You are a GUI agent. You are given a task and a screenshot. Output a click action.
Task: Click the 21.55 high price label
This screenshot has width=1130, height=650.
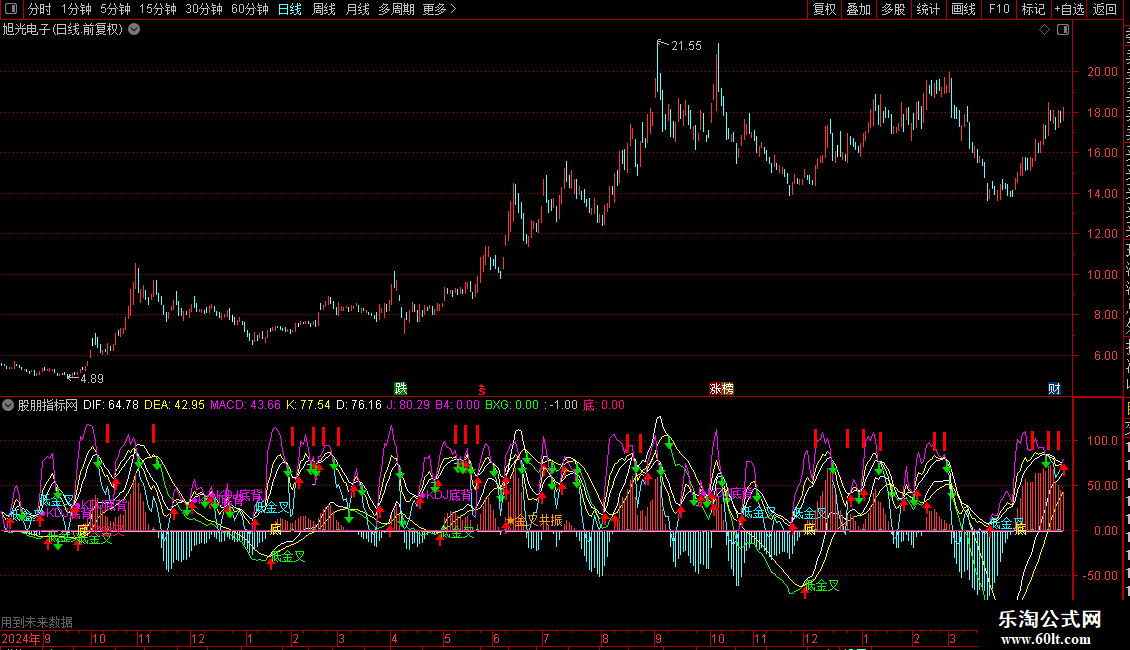coord(686,46)
